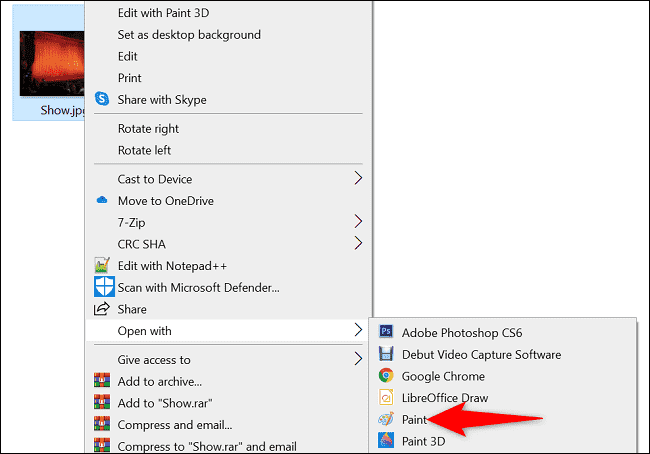The image size is (650, 454).
Task: Click the WinRAR icon beside Add to archive
Action: (101, 381)
